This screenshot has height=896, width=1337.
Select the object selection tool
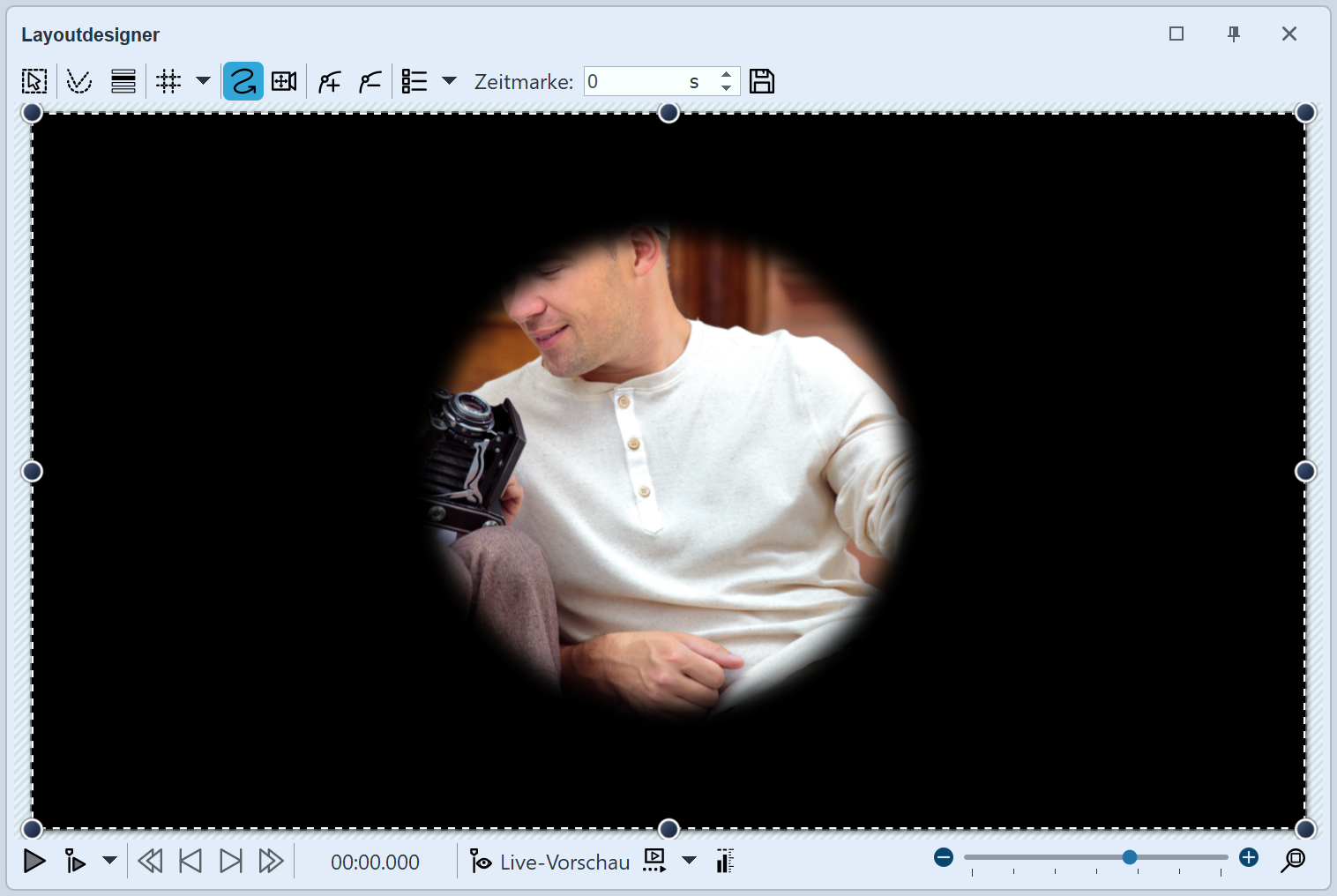pos(34,81)
